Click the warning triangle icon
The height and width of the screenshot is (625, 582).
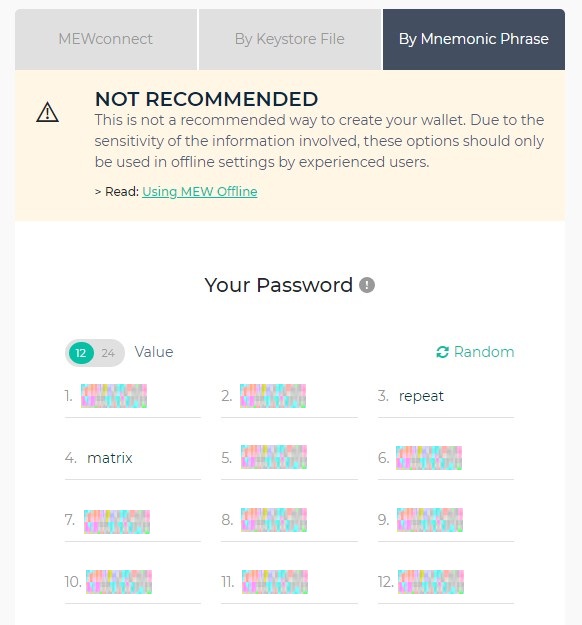pos(47,112)
